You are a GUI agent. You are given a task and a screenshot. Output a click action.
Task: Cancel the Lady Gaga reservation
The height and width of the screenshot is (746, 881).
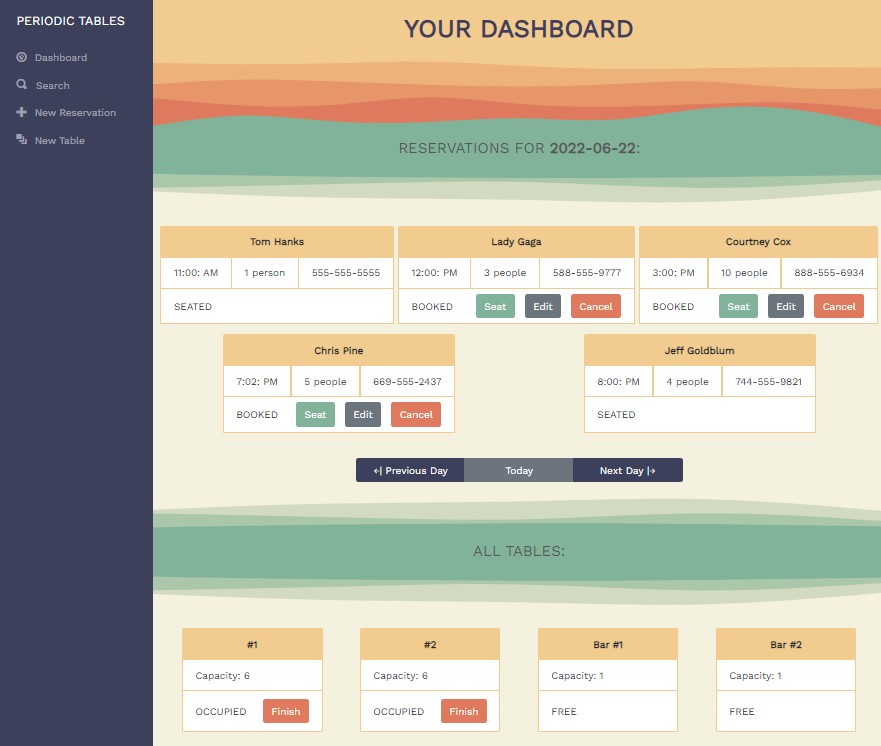pos(596,306)
